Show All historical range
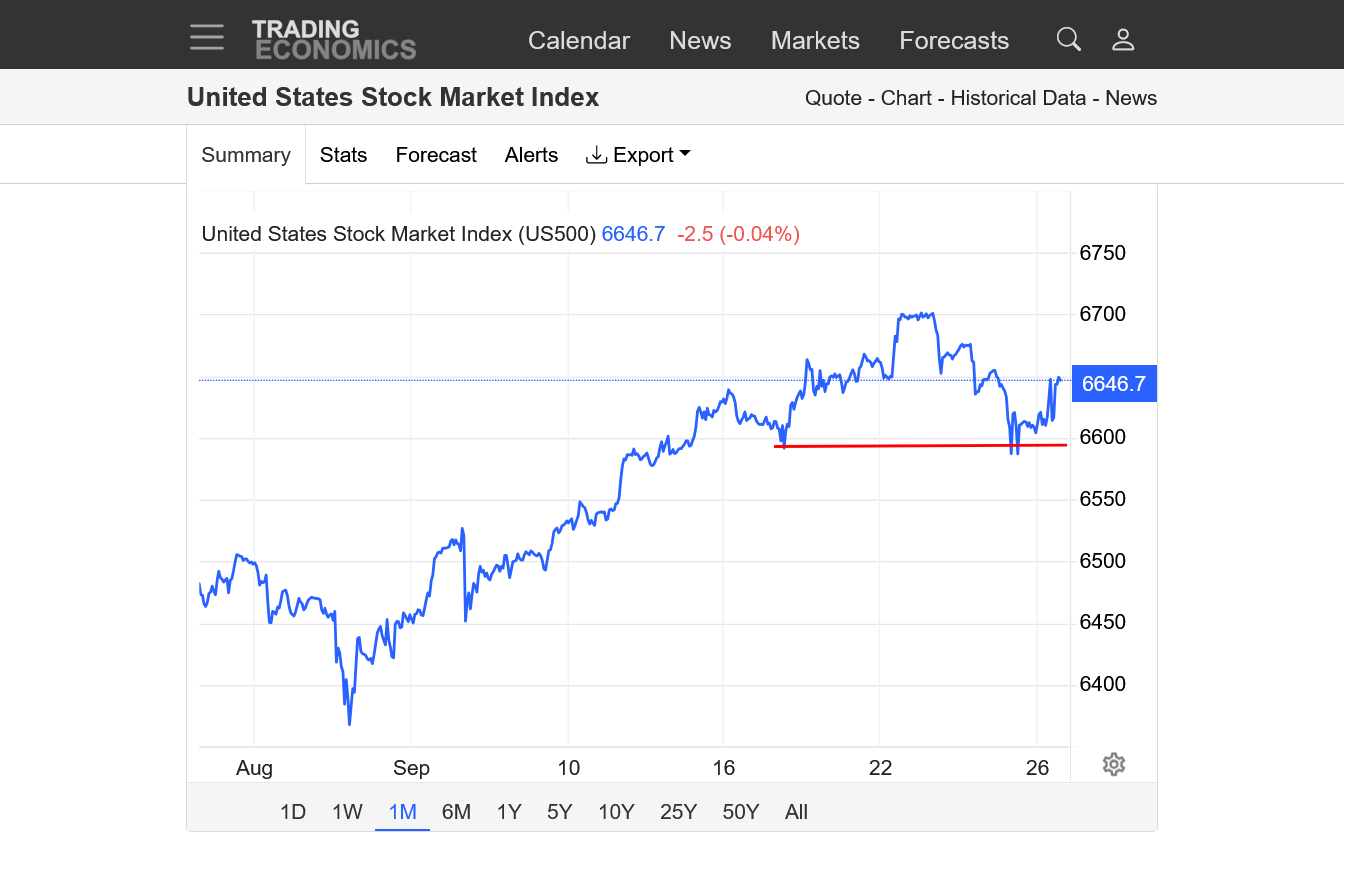Screen dimensions: 1345x887 pyautogui.click(x=796, y=812)
